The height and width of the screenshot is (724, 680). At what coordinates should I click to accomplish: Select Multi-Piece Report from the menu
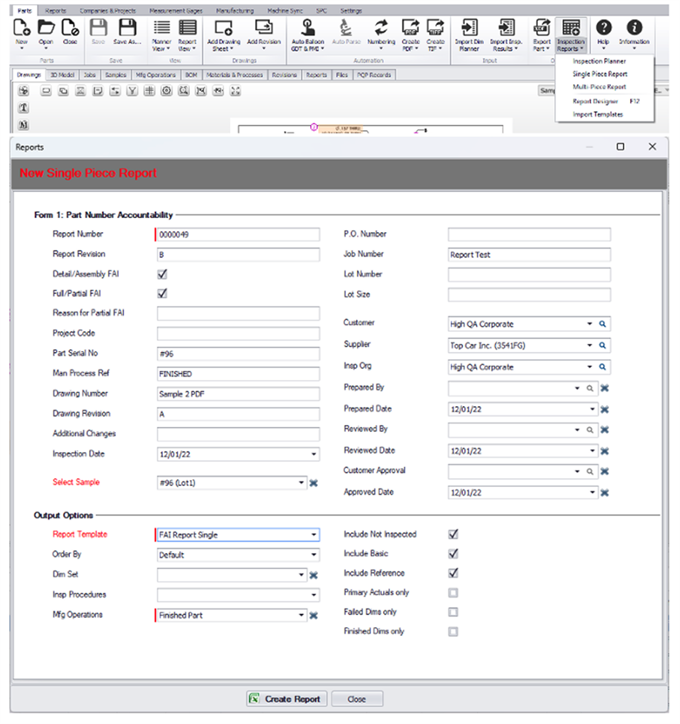click(x=600, y=87)
